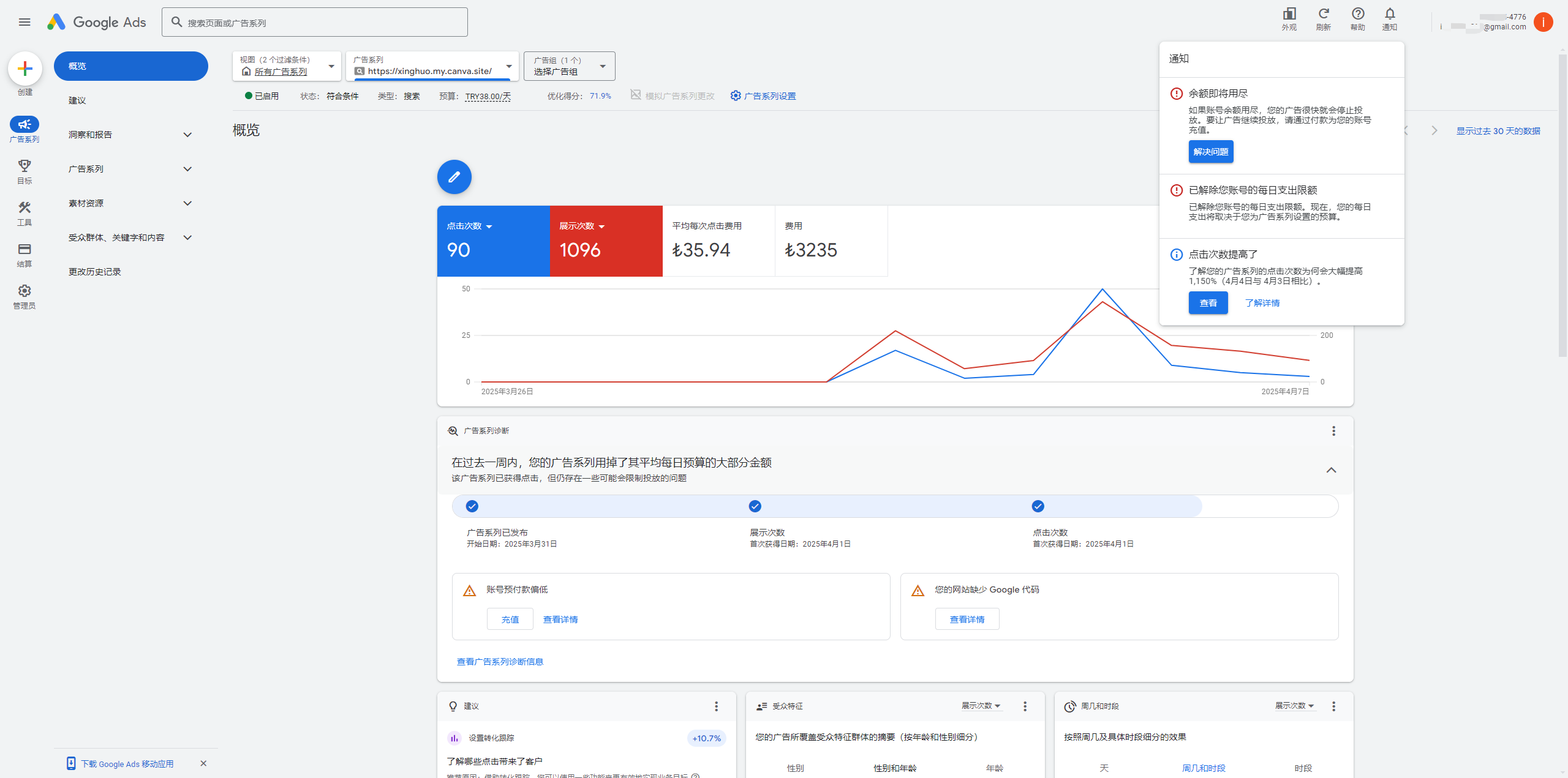Toggle the 通知 bell icon

[x=1390, y=14]
